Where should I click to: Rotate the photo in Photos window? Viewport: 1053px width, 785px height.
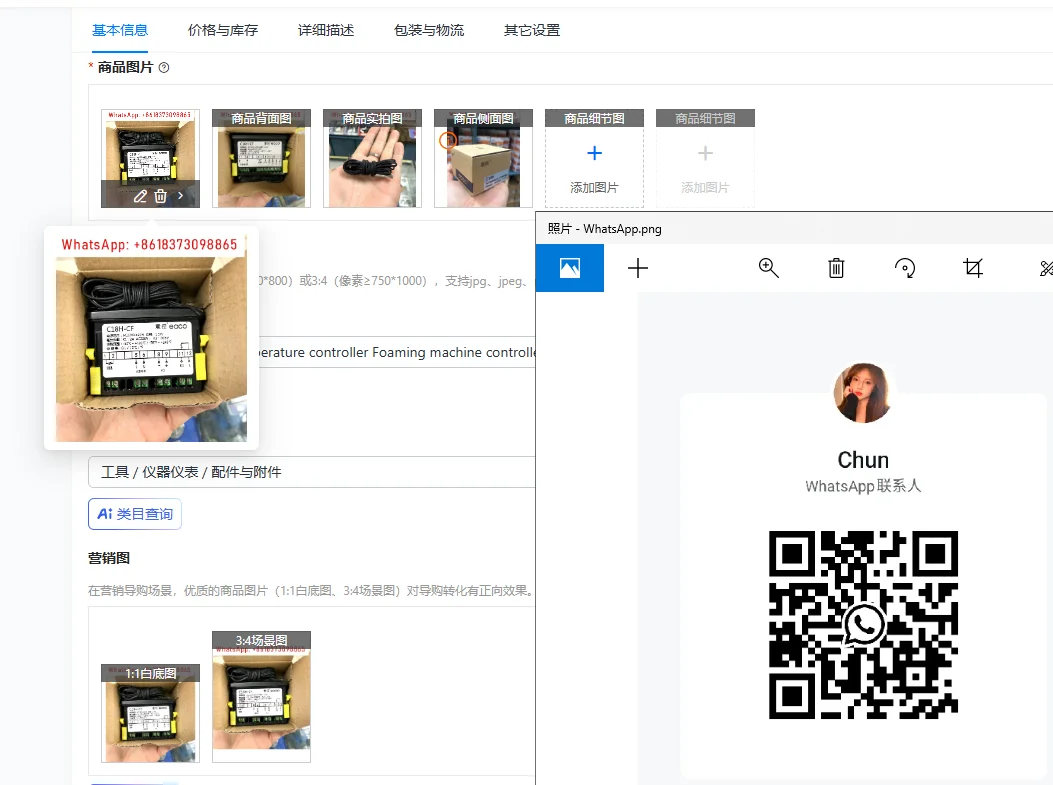[x=905, y=269]
